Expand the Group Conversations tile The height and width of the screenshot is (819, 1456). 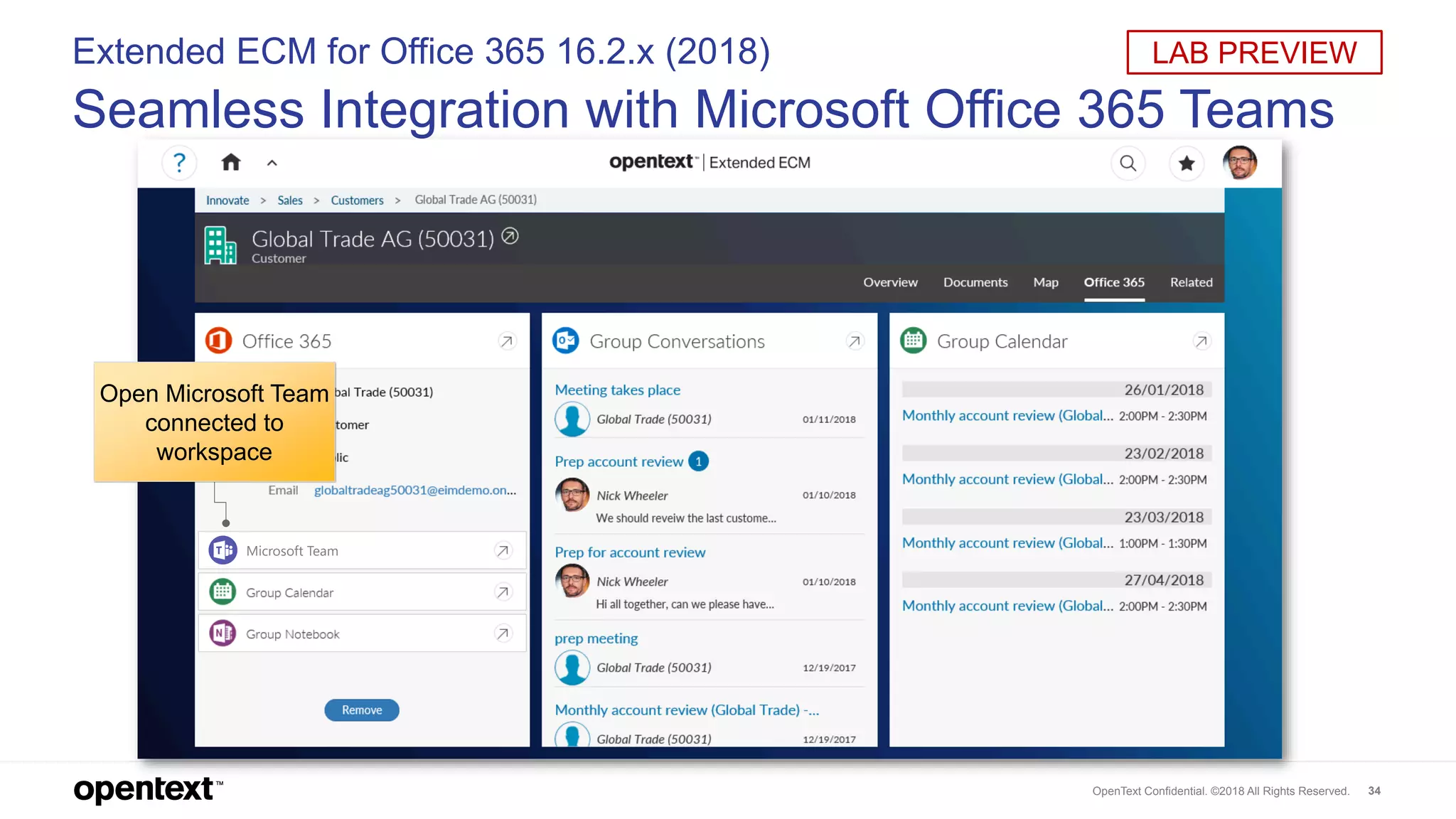(x=855, y=341)
